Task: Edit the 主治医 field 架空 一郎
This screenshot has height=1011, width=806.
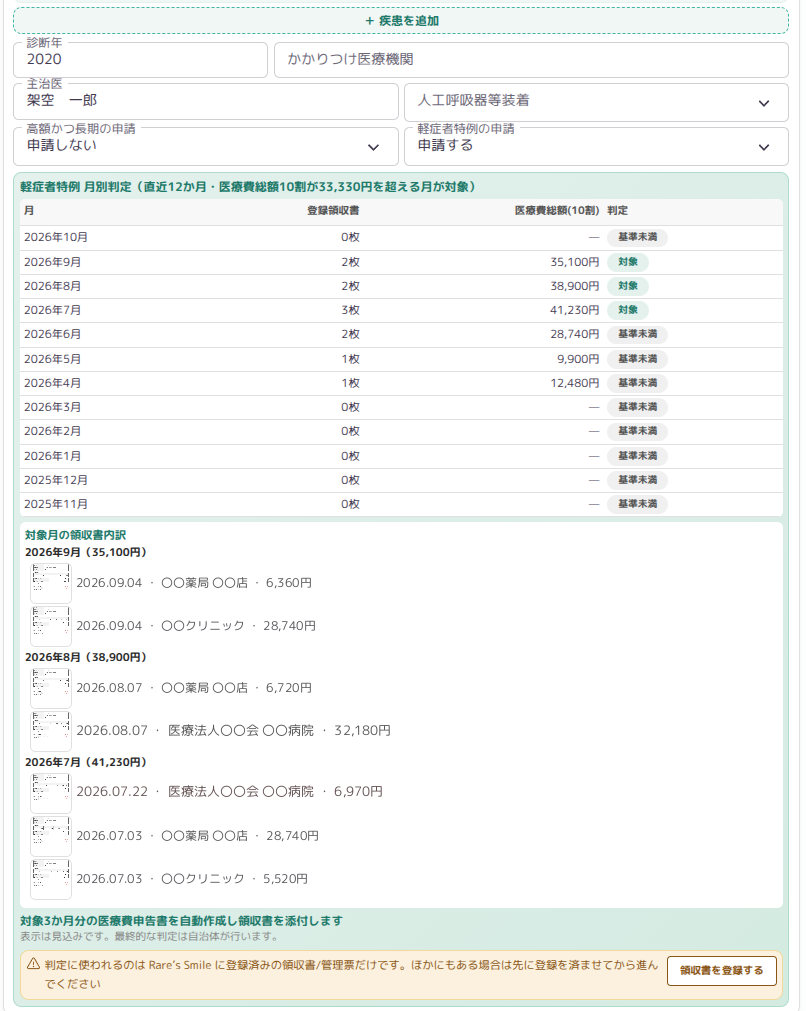Action: point(206,101)
